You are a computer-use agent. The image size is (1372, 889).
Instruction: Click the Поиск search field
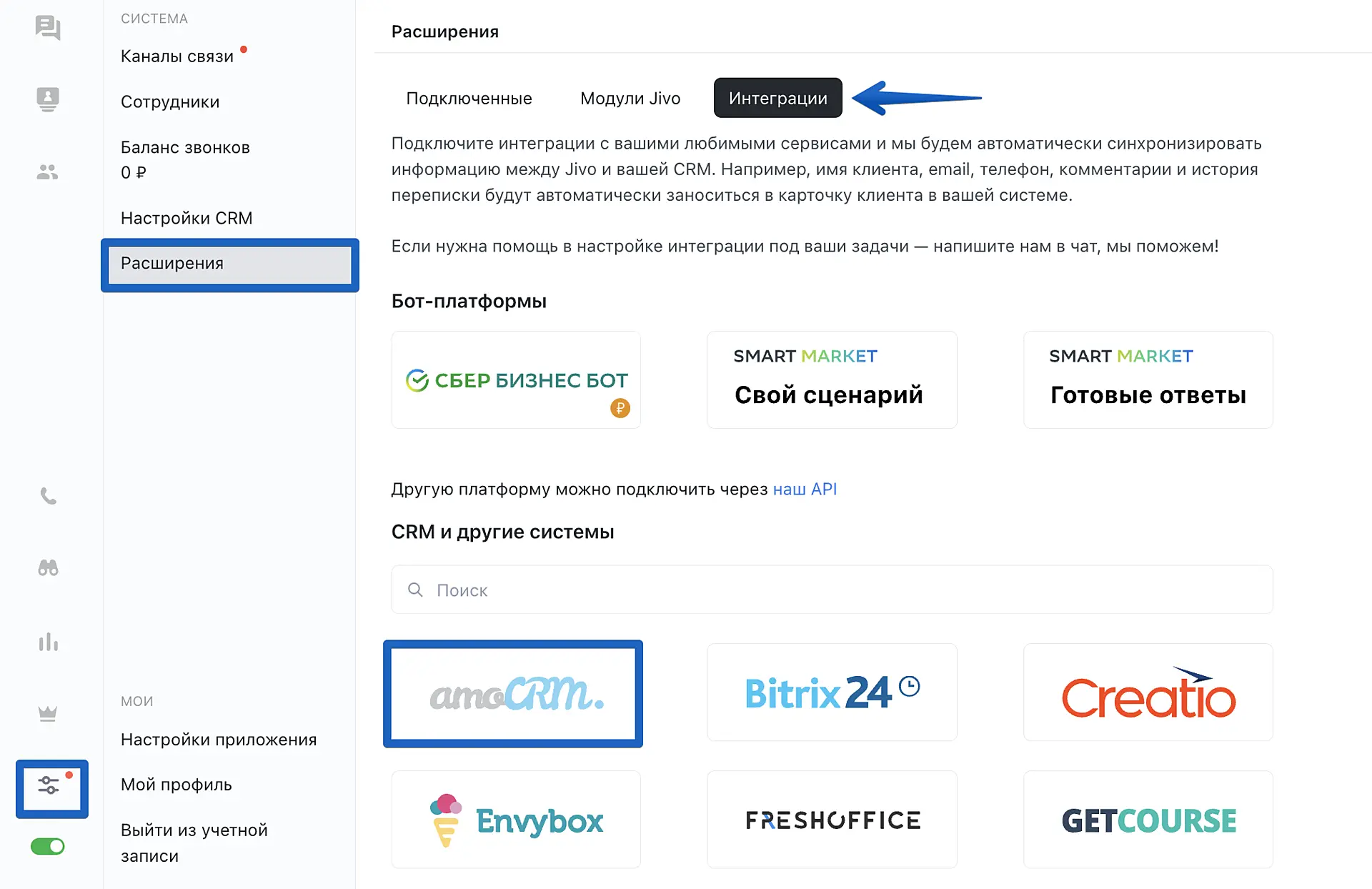(x=832, y=590)
